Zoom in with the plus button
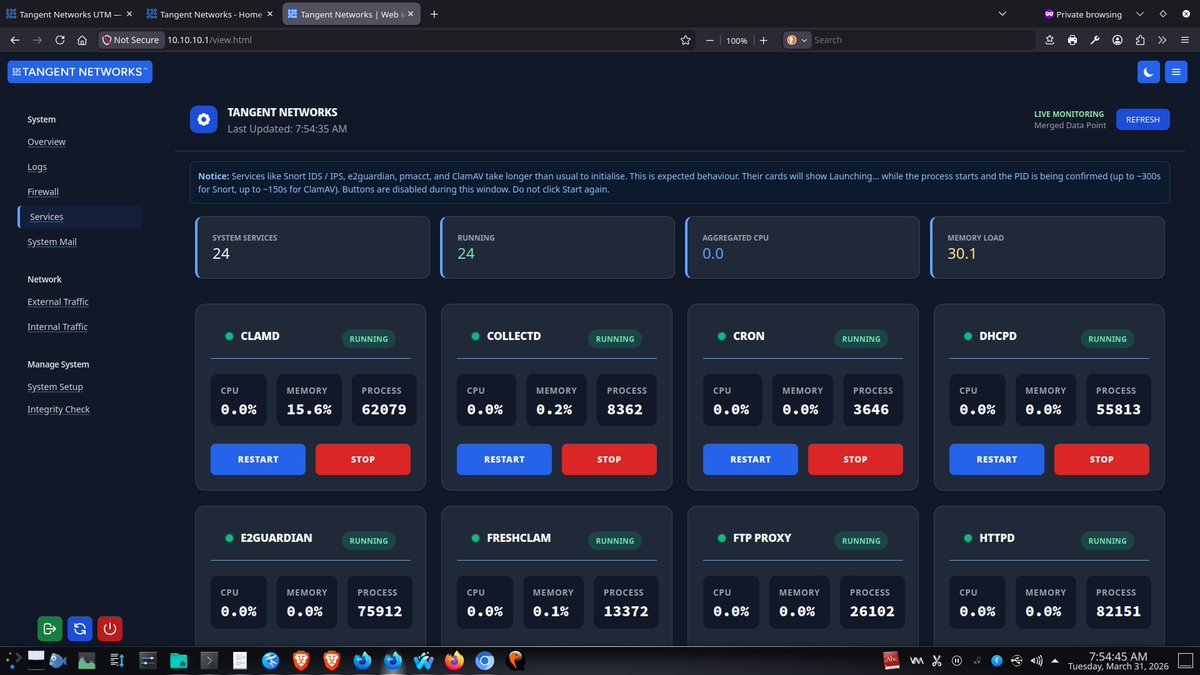The height and width of the screenshot is (675, 1200). pos(763,40)
